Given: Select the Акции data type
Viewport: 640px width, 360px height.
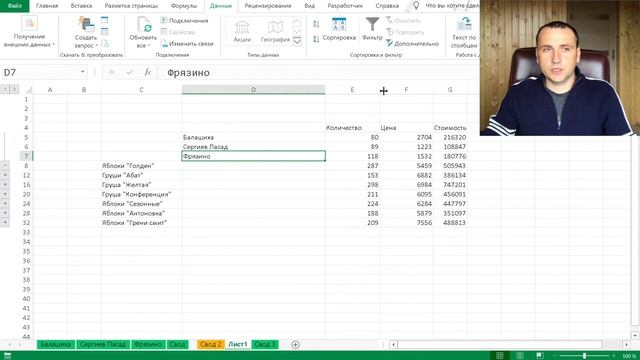Looking at the screenshot, I should coord(242,31).
